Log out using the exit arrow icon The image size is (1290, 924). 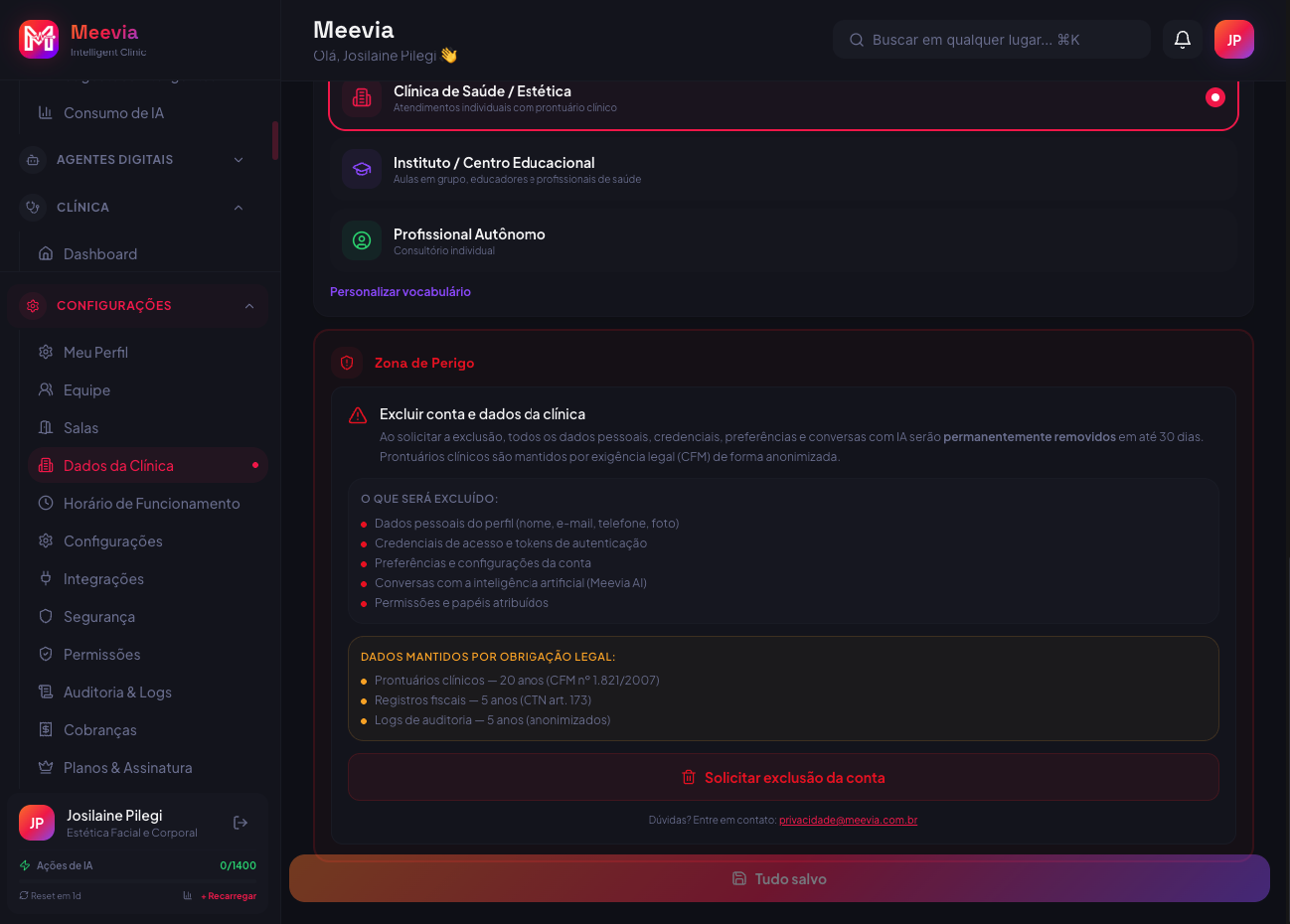241,823
